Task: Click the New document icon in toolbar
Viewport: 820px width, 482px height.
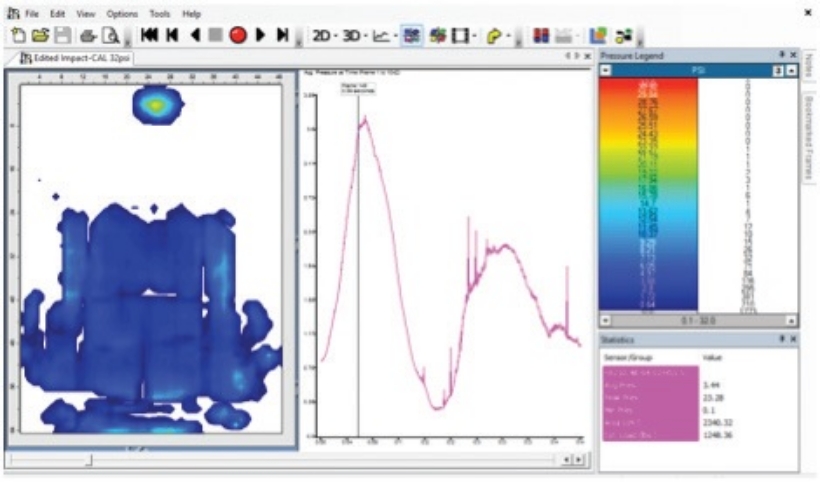Action: 19,36
